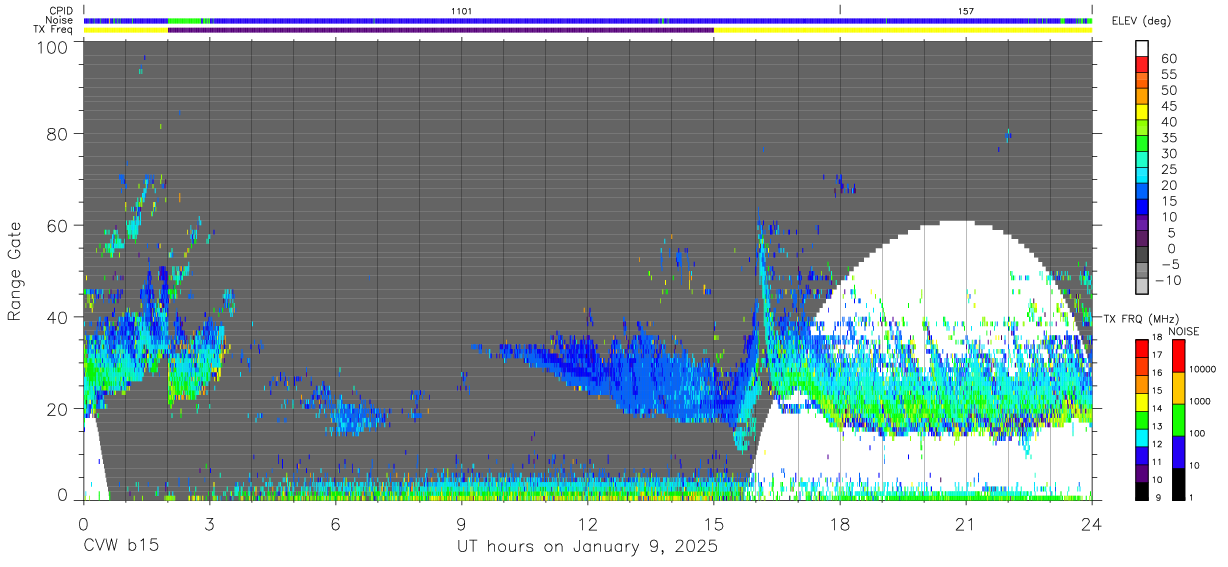
Task: Click UT hours axis tick 9
Action: click(462, 523)
